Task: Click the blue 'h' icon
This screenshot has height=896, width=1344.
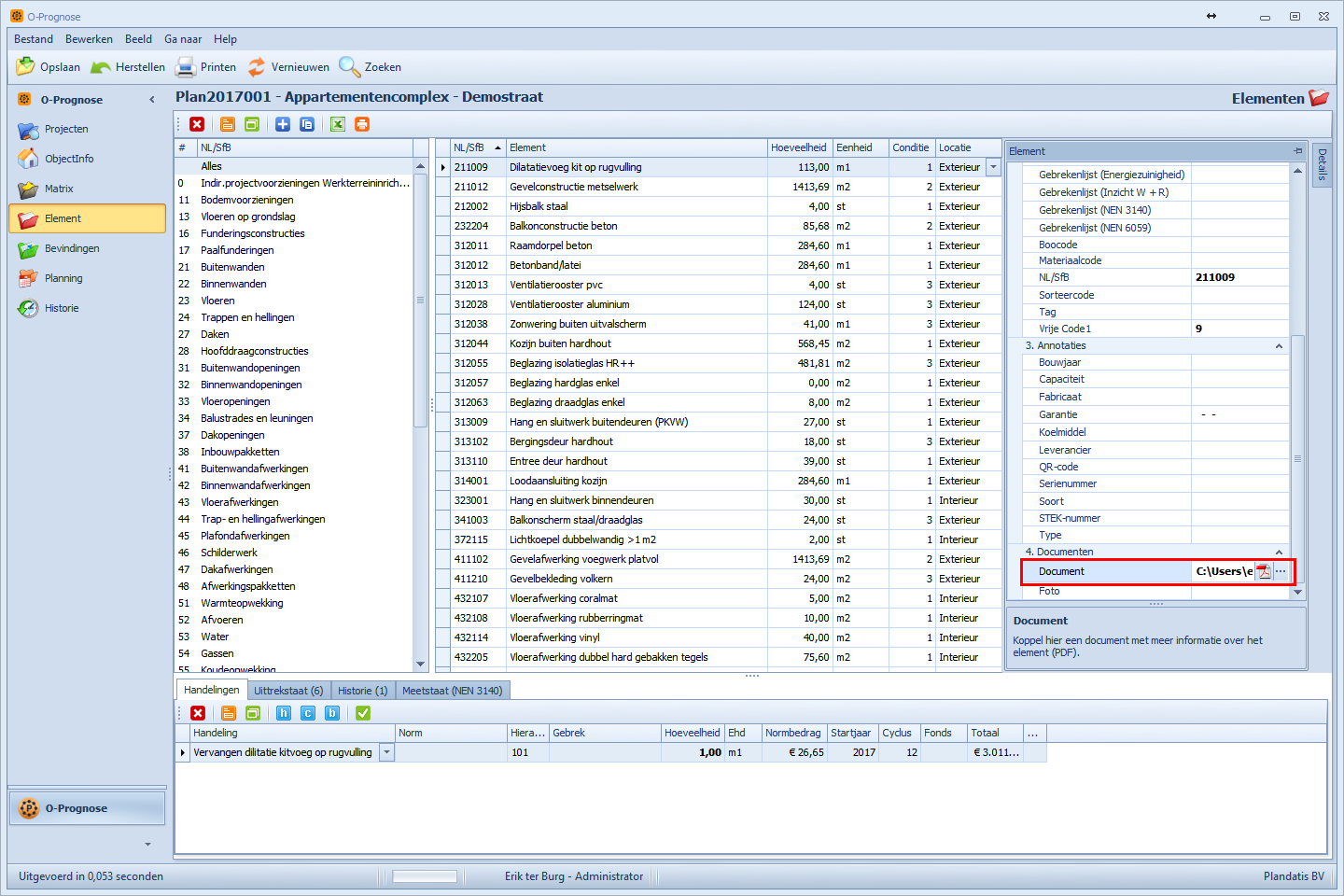Action: [284, 713]
